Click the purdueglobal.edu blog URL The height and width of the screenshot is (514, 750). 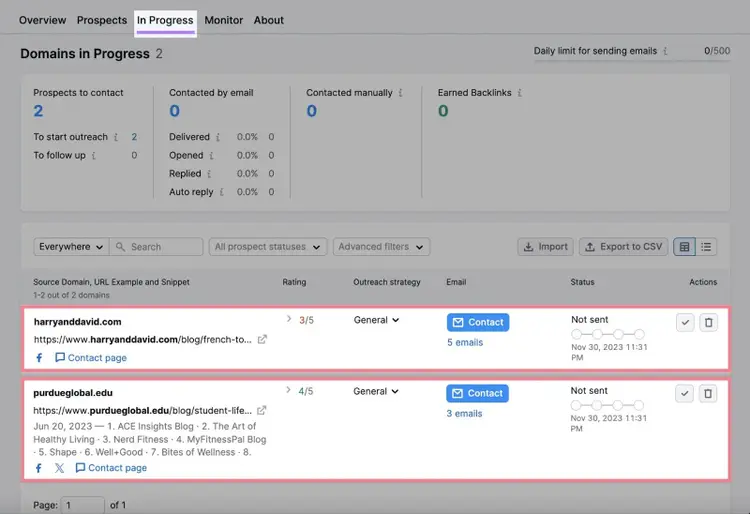tap(143, 411)
